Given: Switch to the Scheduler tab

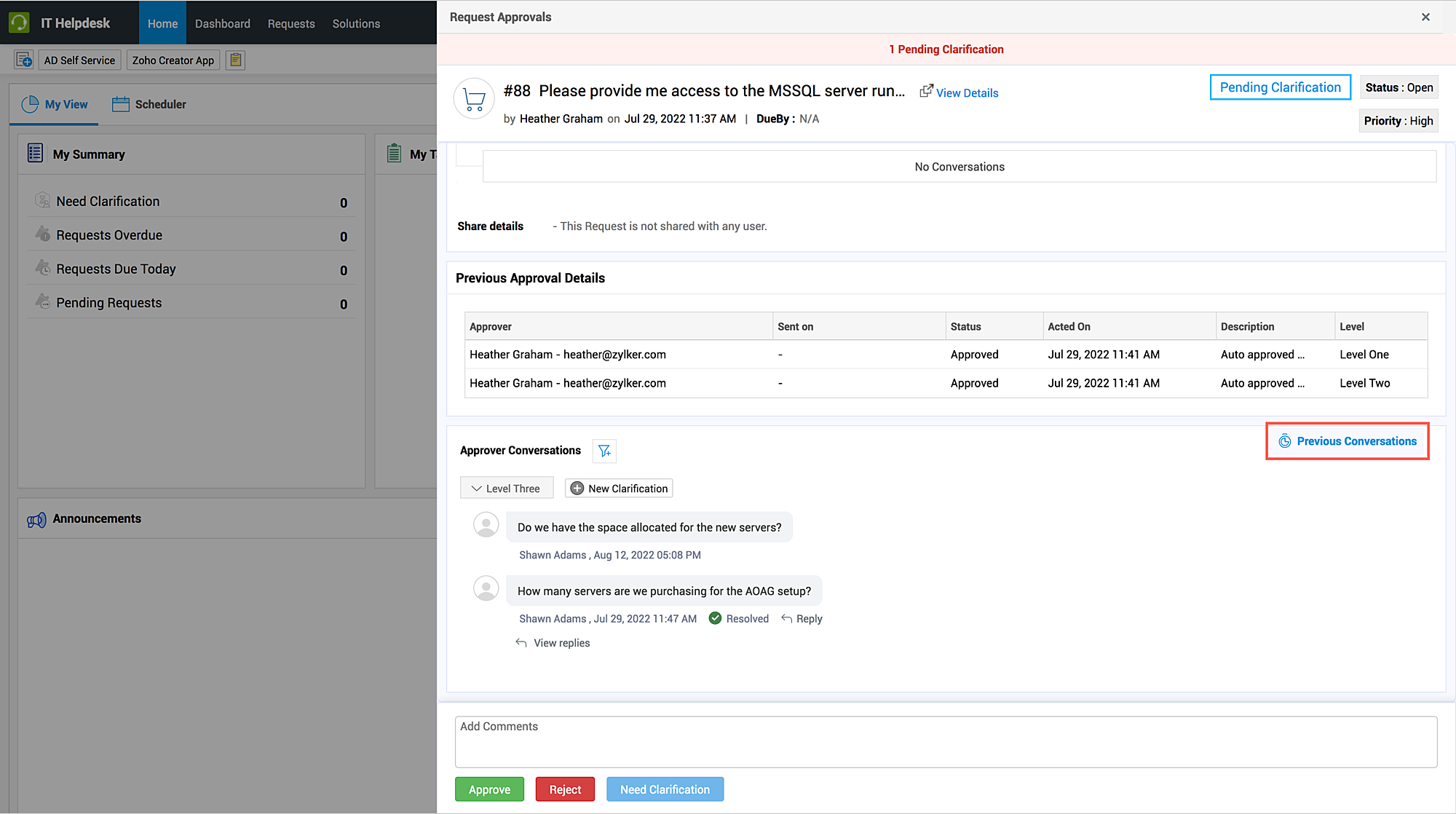Looking at the screenshot, I should 149,104.
